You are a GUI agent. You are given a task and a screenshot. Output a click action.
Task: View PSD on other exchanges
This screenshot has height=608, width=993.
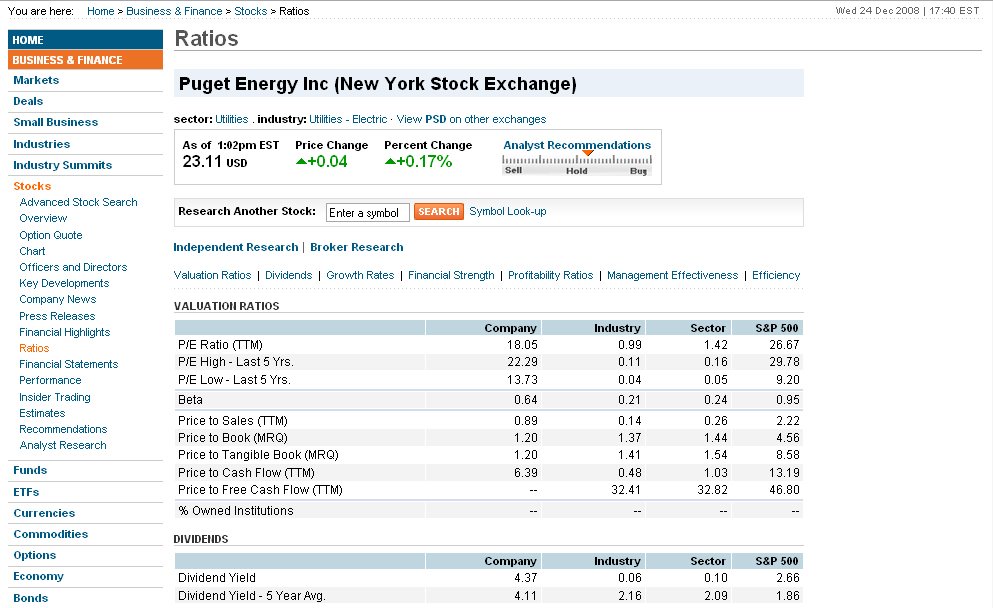click(471, 119)
